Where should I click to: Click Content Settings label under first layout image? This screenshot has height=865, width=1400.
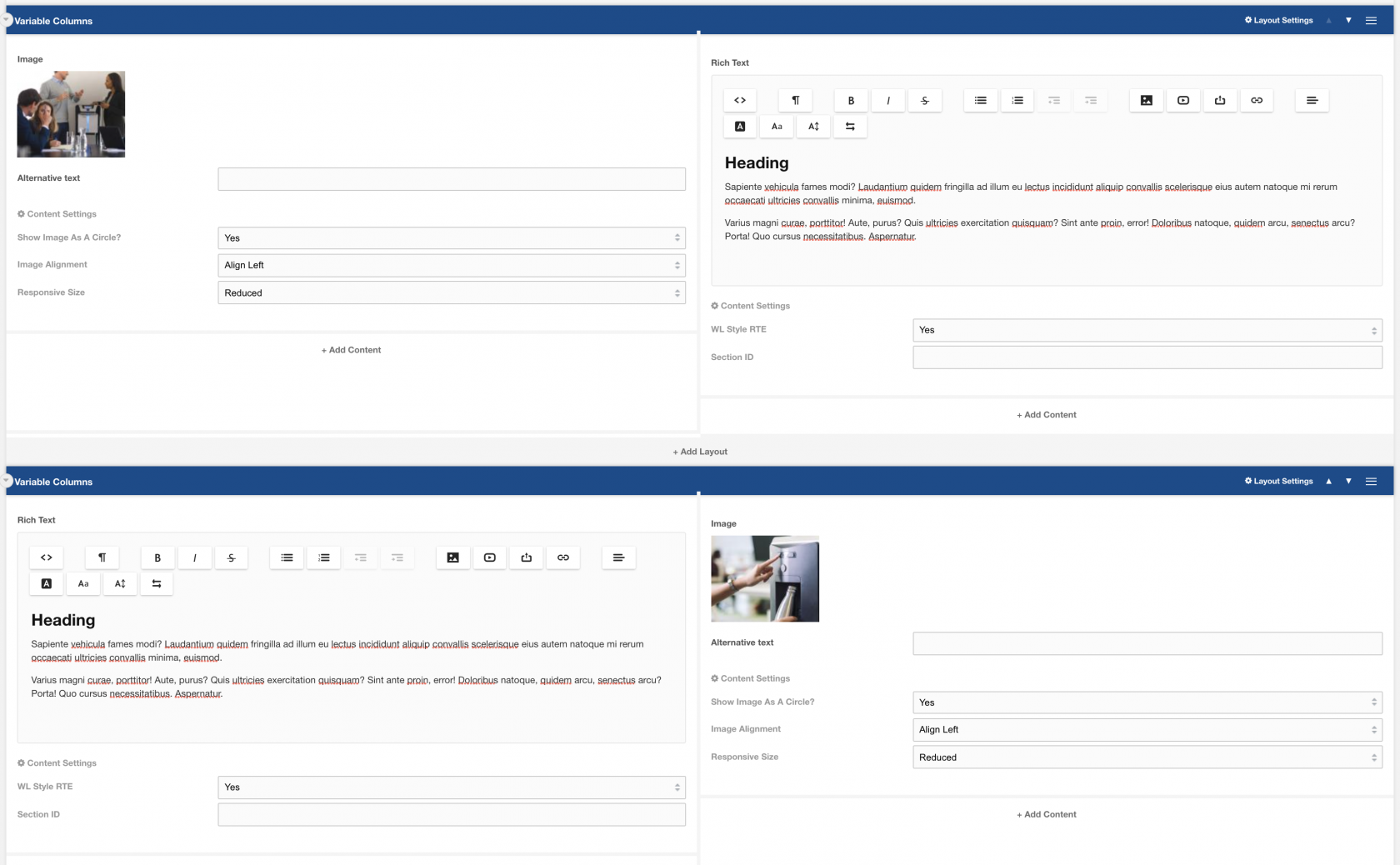click(x=57, y=214)
